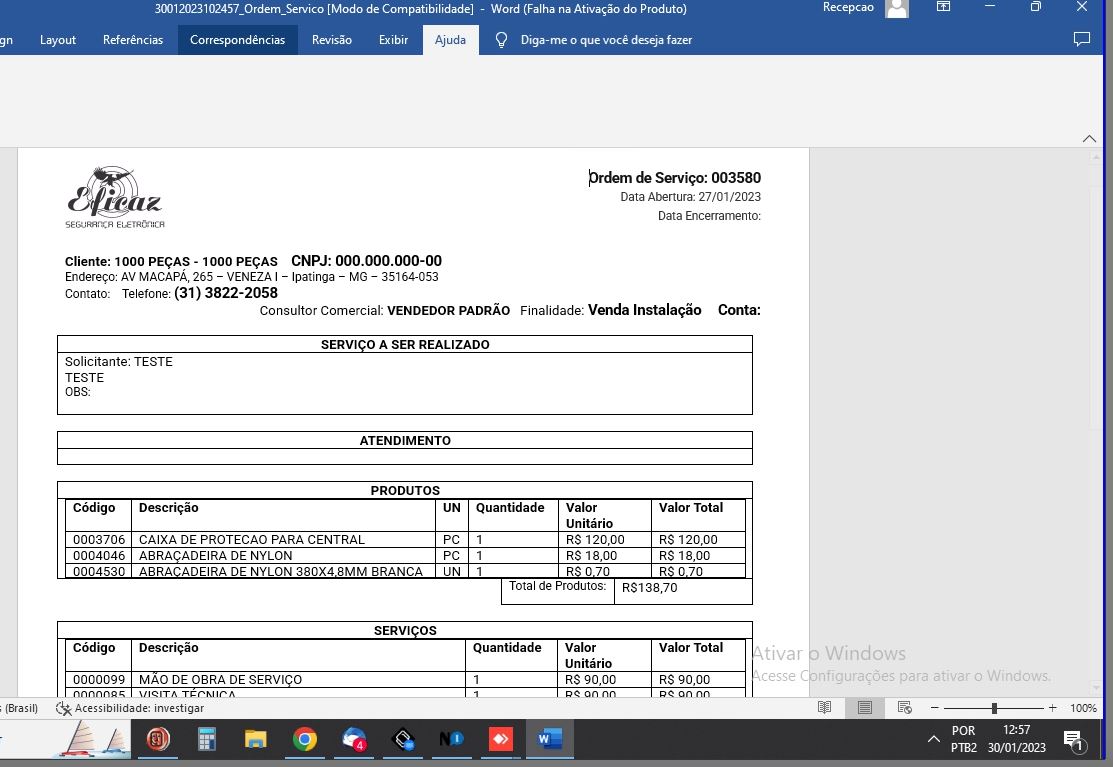1113x767 pixels.
Task: Click the 'Conta:' label
Action: click(x=739, y=309)
